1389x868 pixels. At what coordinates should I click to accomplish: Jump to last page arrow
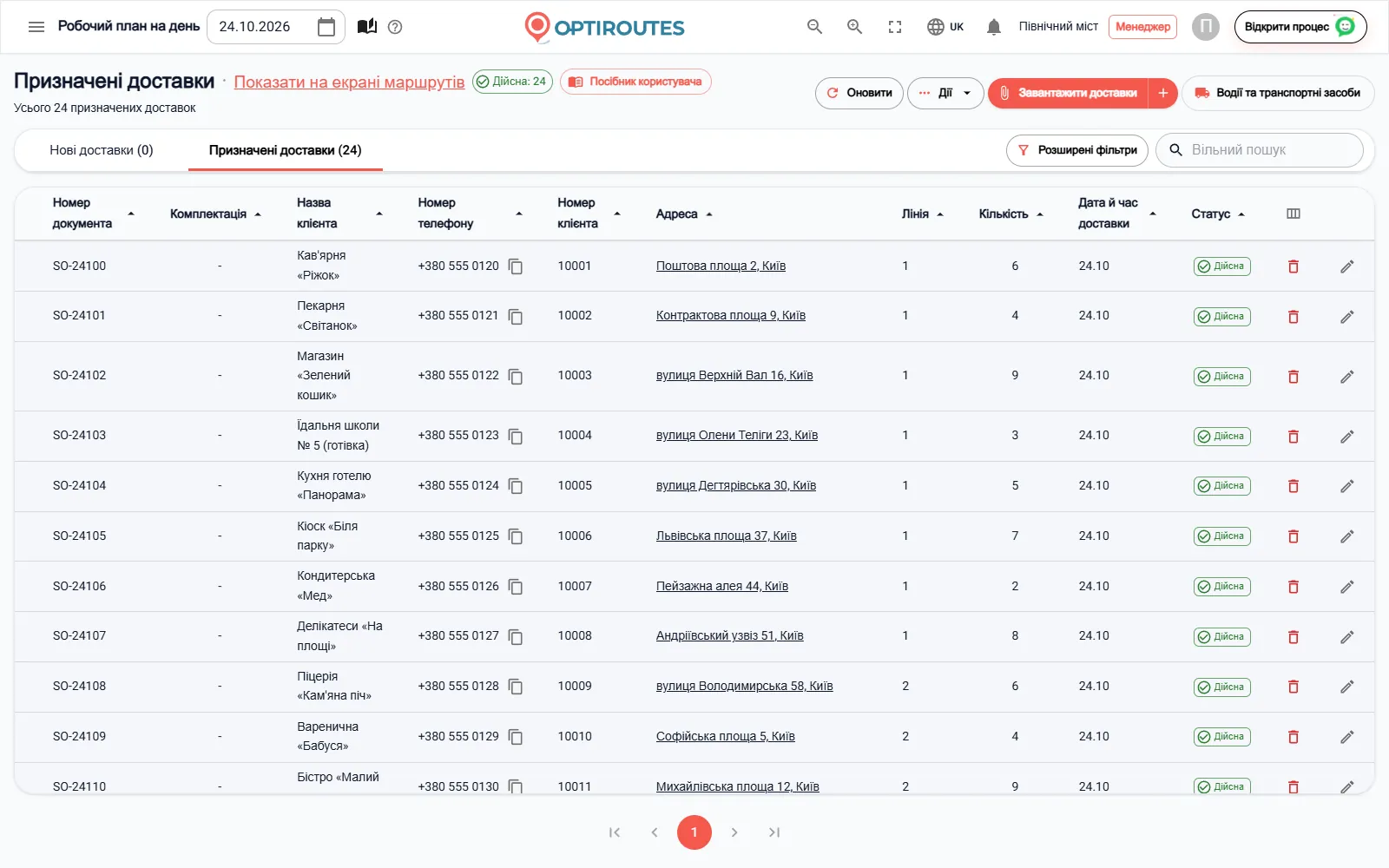tap(774, 832)
